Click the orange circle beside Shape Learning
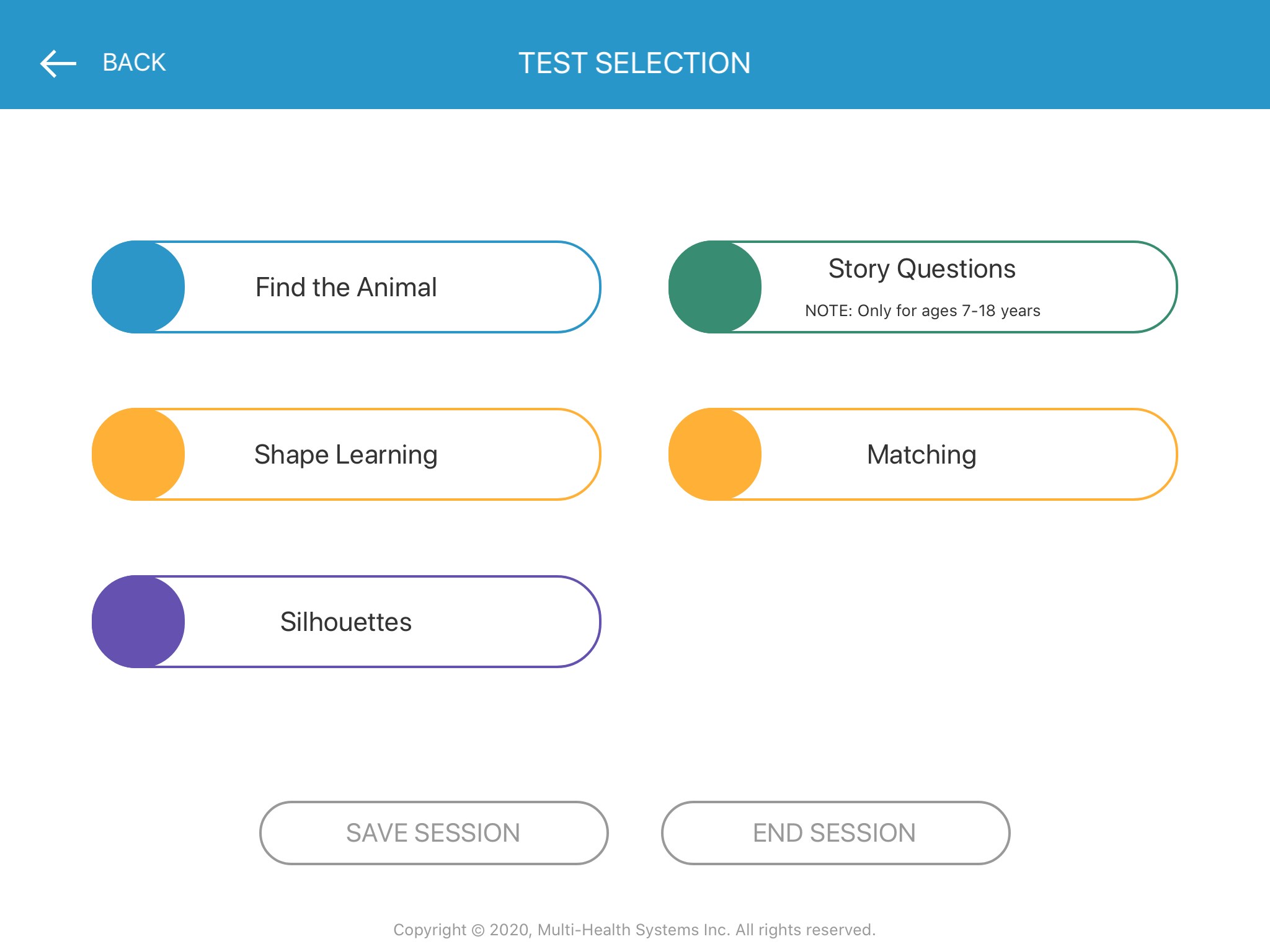 click(138, 454)
